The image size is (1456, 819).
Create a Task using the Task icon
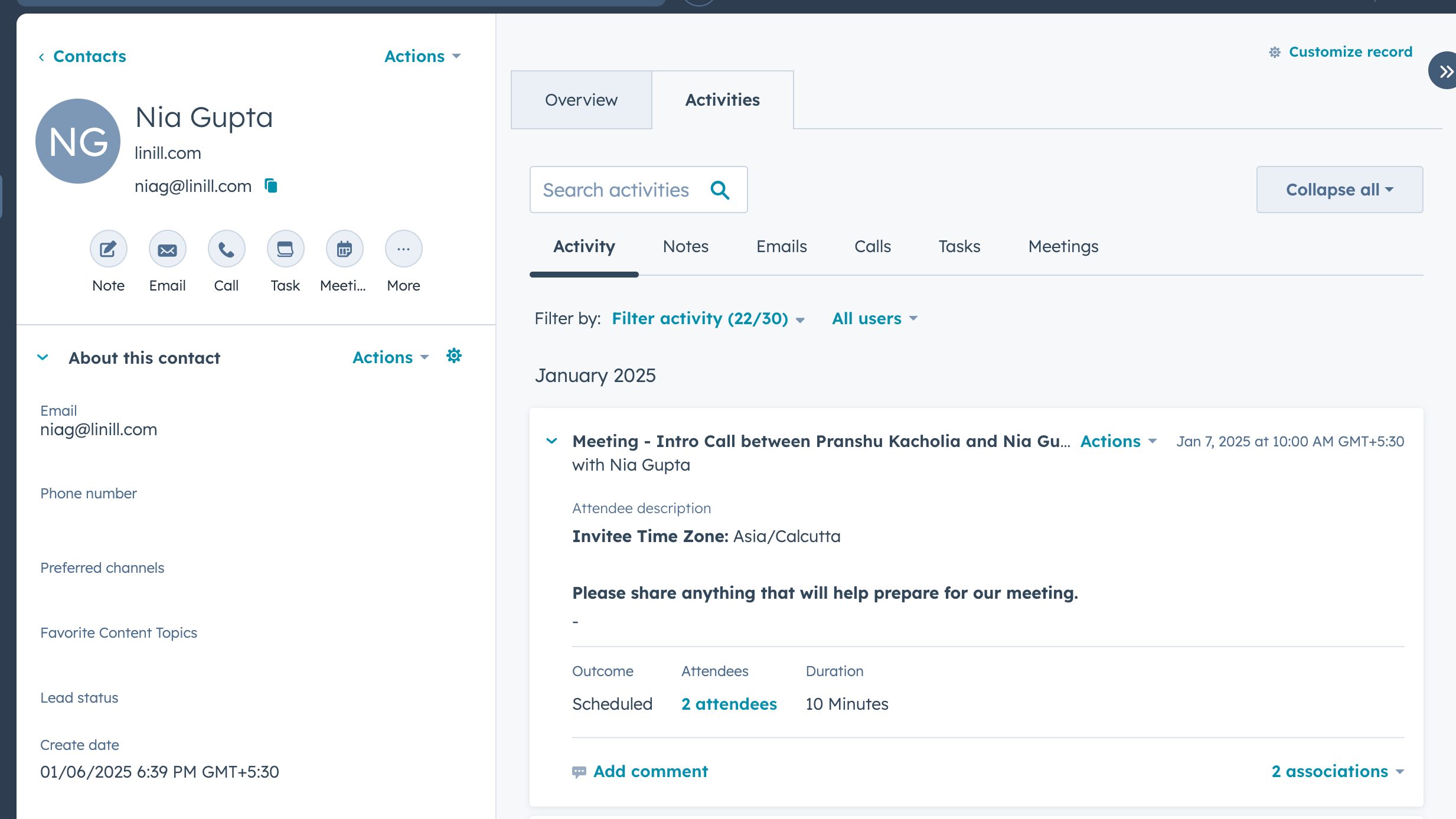(x=285, y=249)
